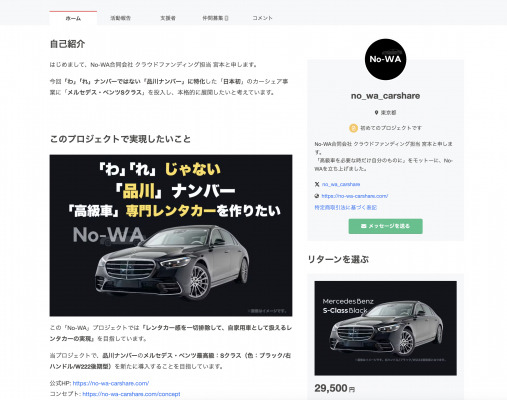Open the ホーム tab
The width and height of the screenshot is (507, 400).
coord(73,18)
